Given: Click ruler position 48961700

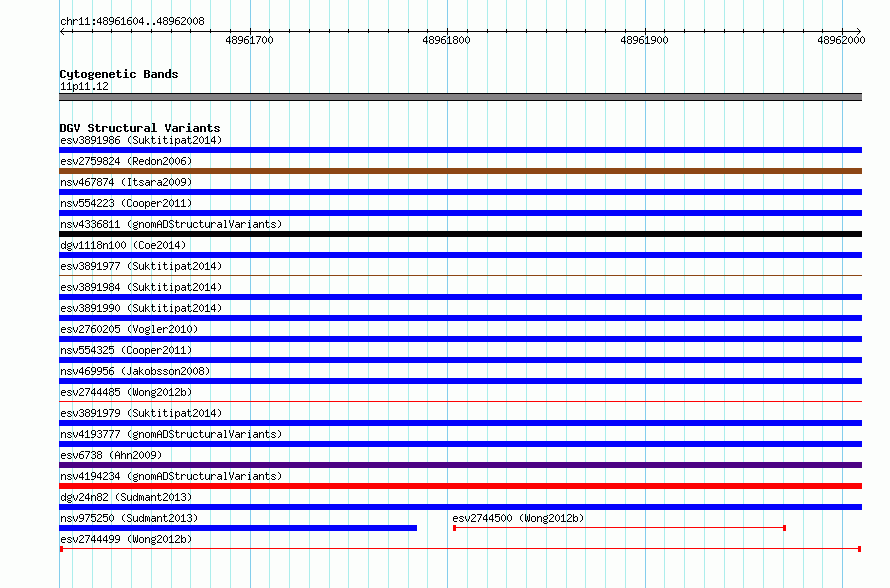Looking at the screenshot, I should [x=249, y=40].
